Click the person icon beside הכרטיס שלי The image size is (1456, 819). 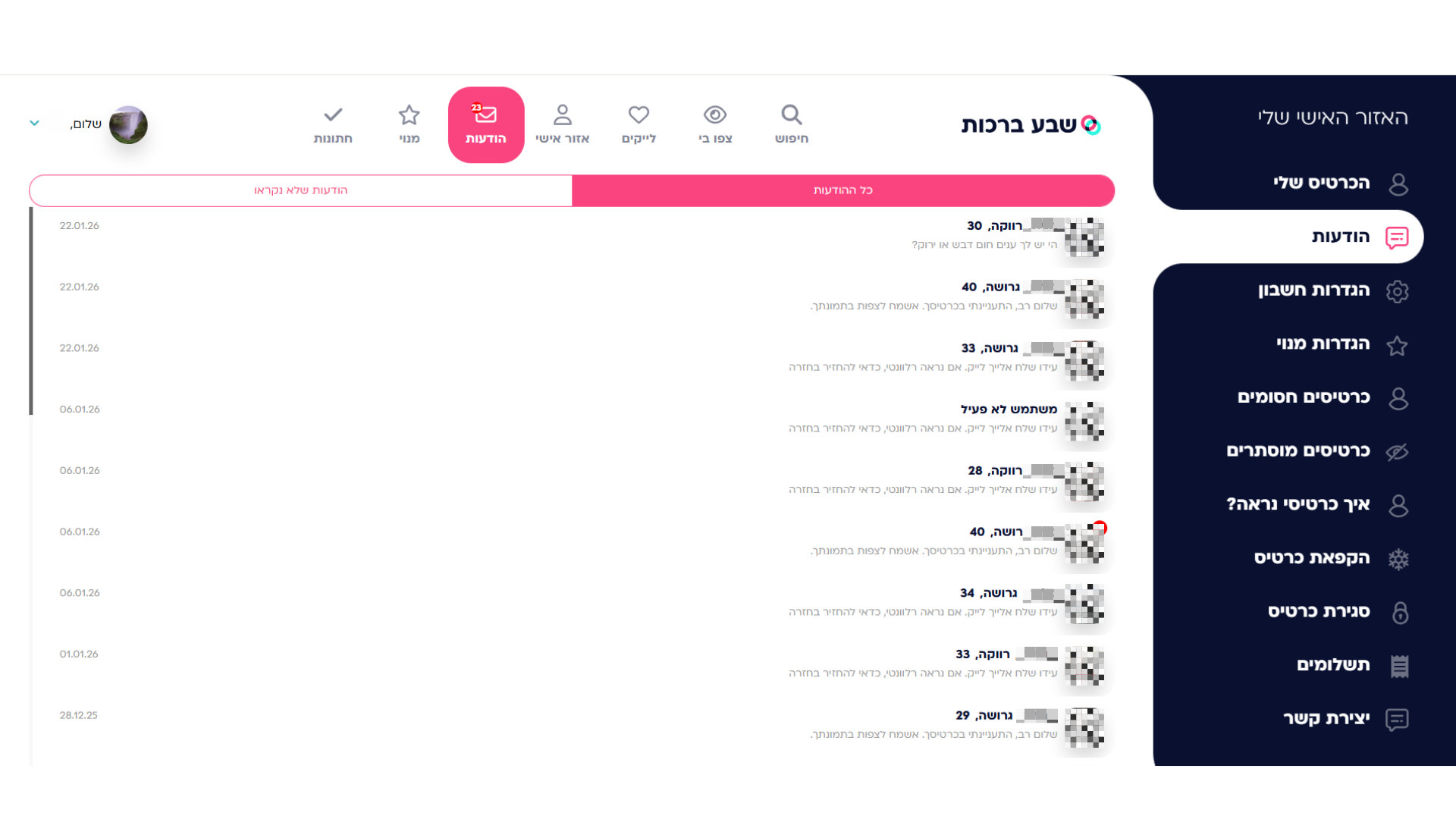(1398, 184)
